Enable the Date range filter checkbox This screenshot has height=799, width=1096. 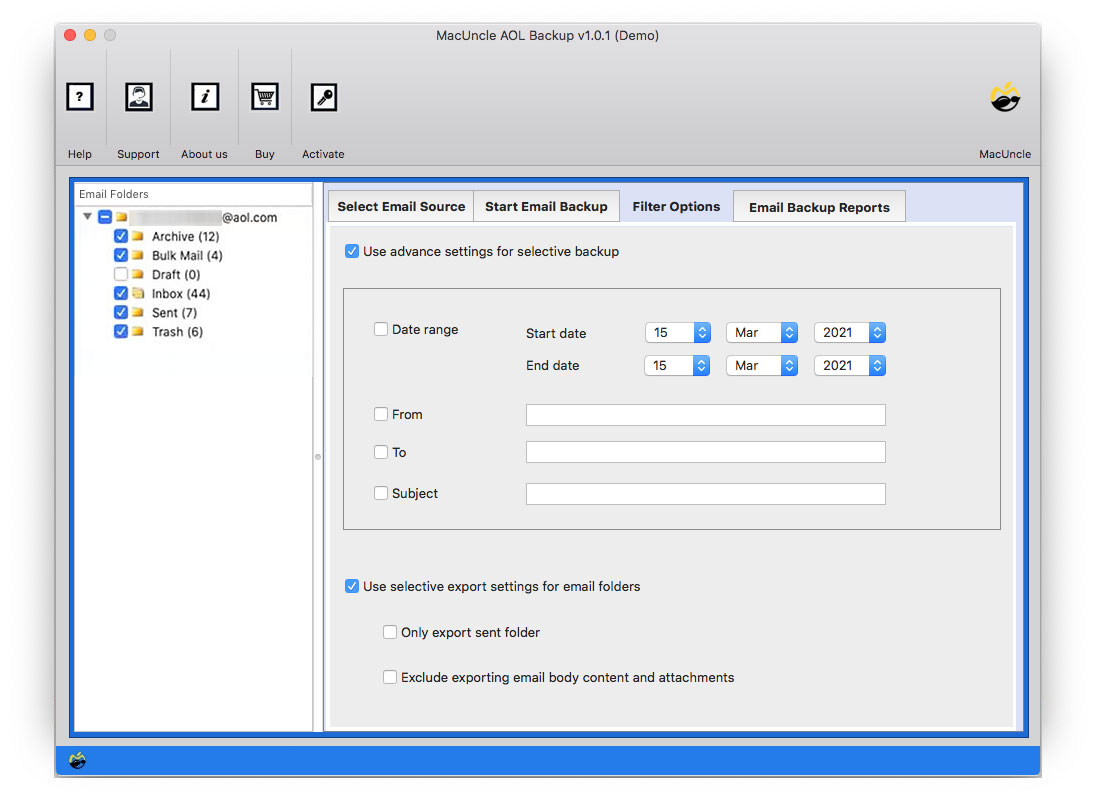pyautogui.click(x=381, y=328)
